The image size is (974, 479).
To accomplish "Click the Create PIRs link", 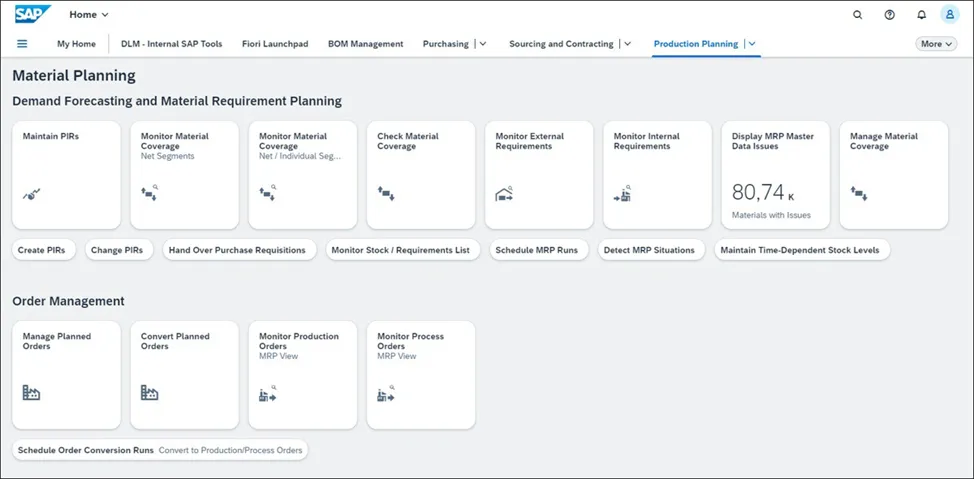I will pyautogui.click(x=45, y=250).
